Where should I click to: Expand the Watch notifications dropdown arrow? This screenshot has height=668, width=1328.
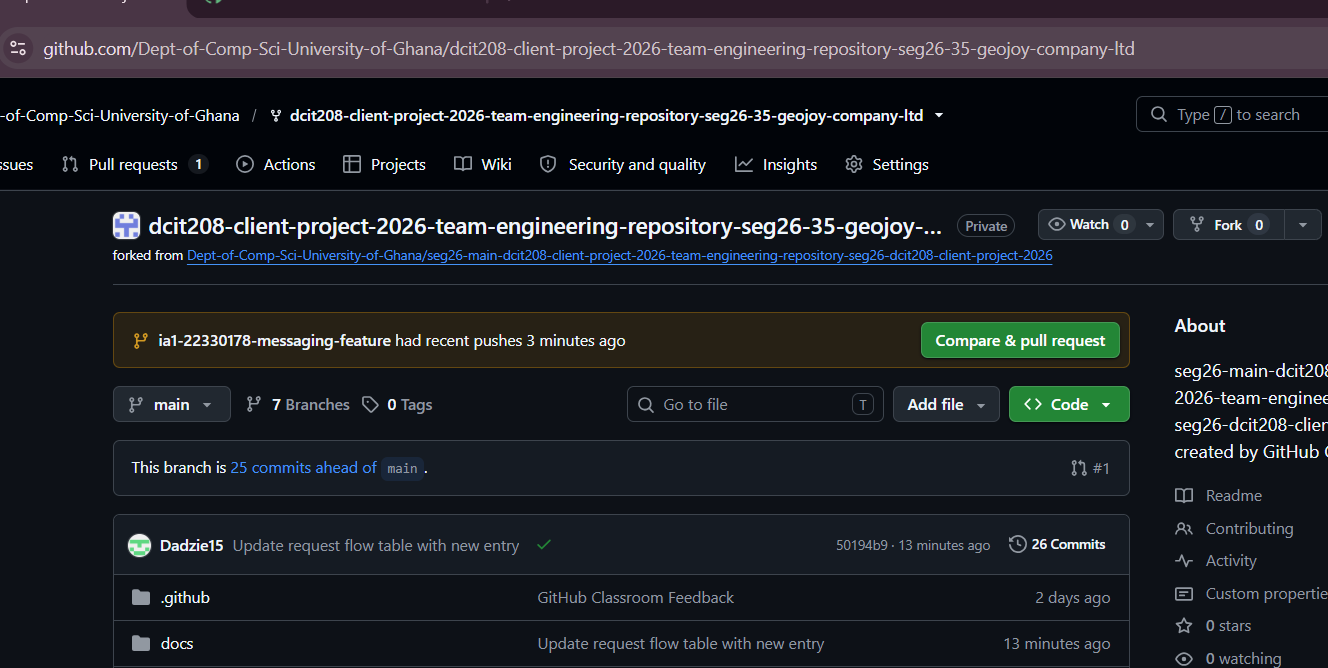pos(1150,225)
